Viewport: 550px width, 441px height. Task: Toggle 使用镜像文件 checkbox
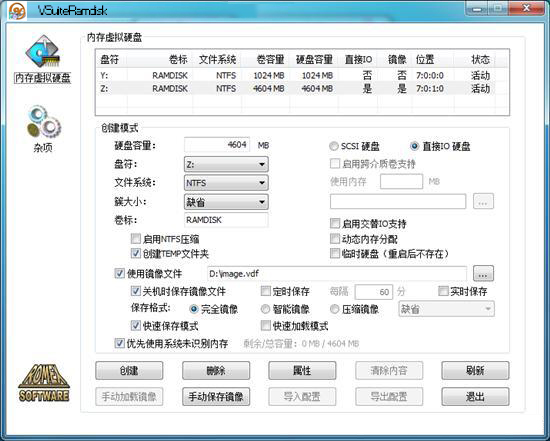tap(120, 273)
